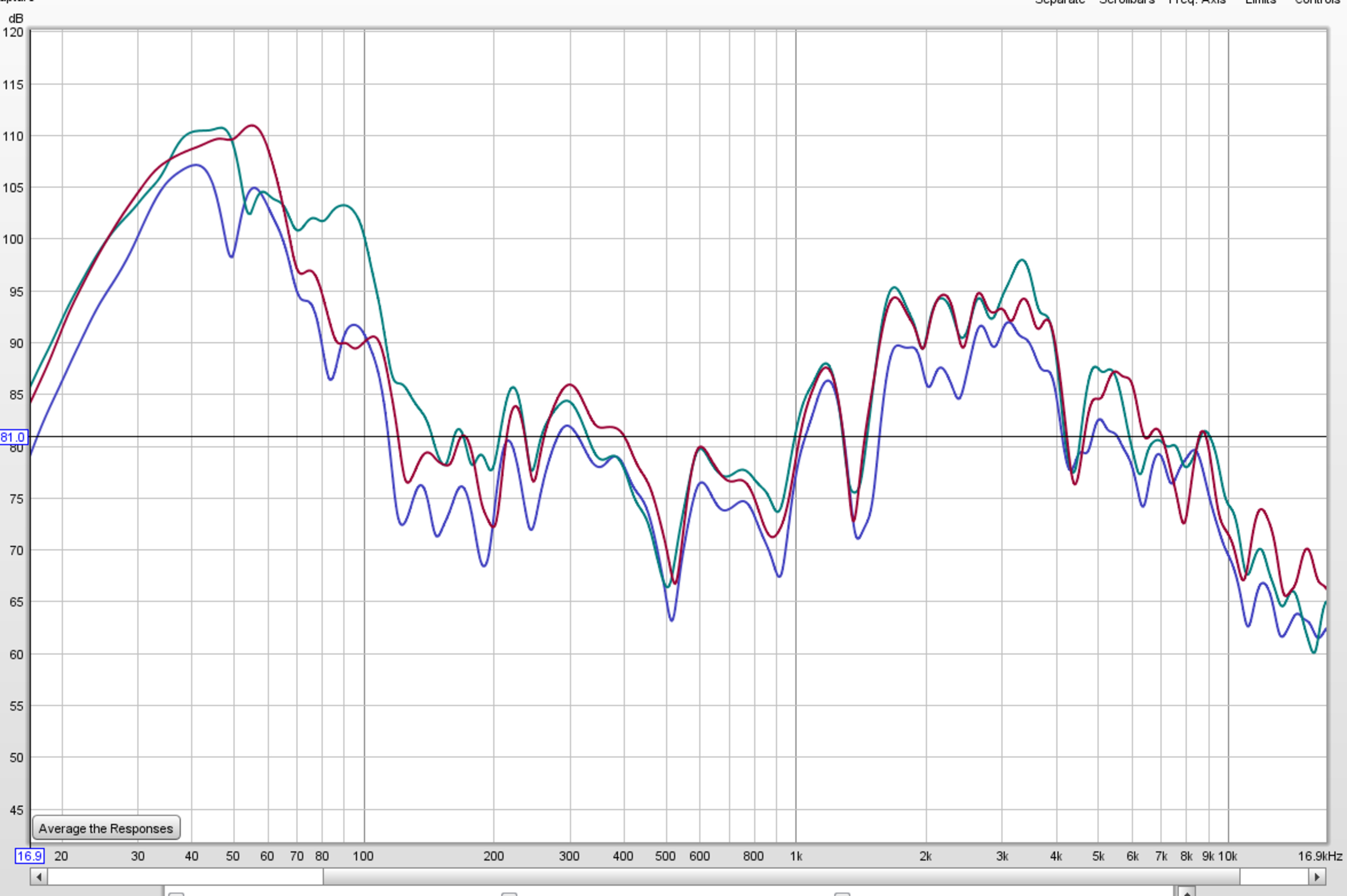Open the Limits graph control
The image size is (1347, 896).
coord(1260,2)
